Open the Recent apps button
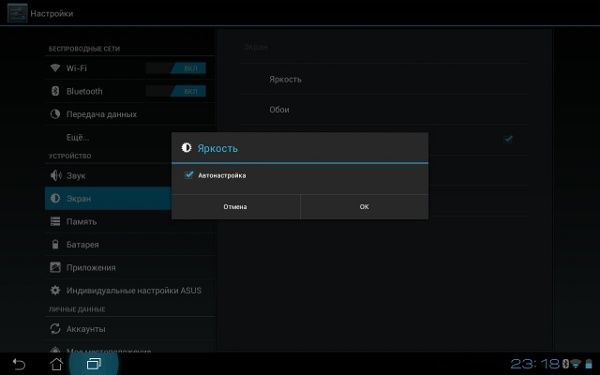600x375 pixels. [94, 364]
